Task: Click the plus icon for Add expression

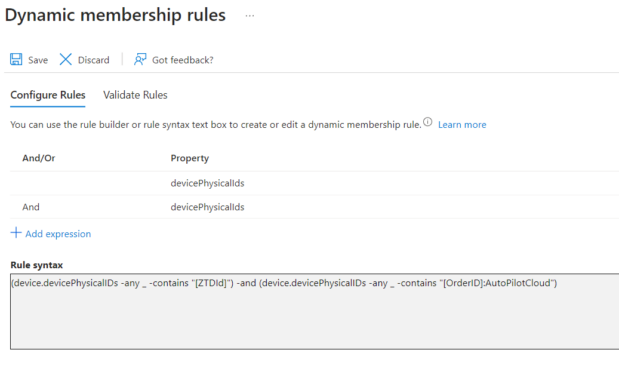Action: (16, 233)
